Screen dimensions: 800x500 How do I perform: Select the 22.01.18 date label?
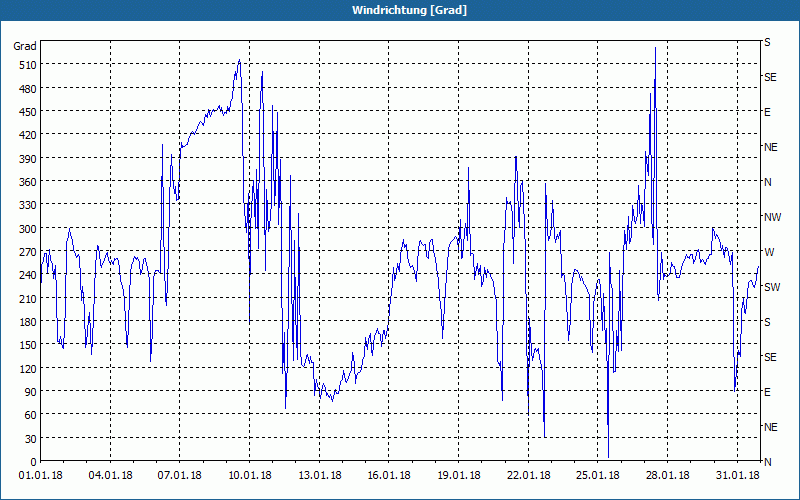[x=529, y=476]
